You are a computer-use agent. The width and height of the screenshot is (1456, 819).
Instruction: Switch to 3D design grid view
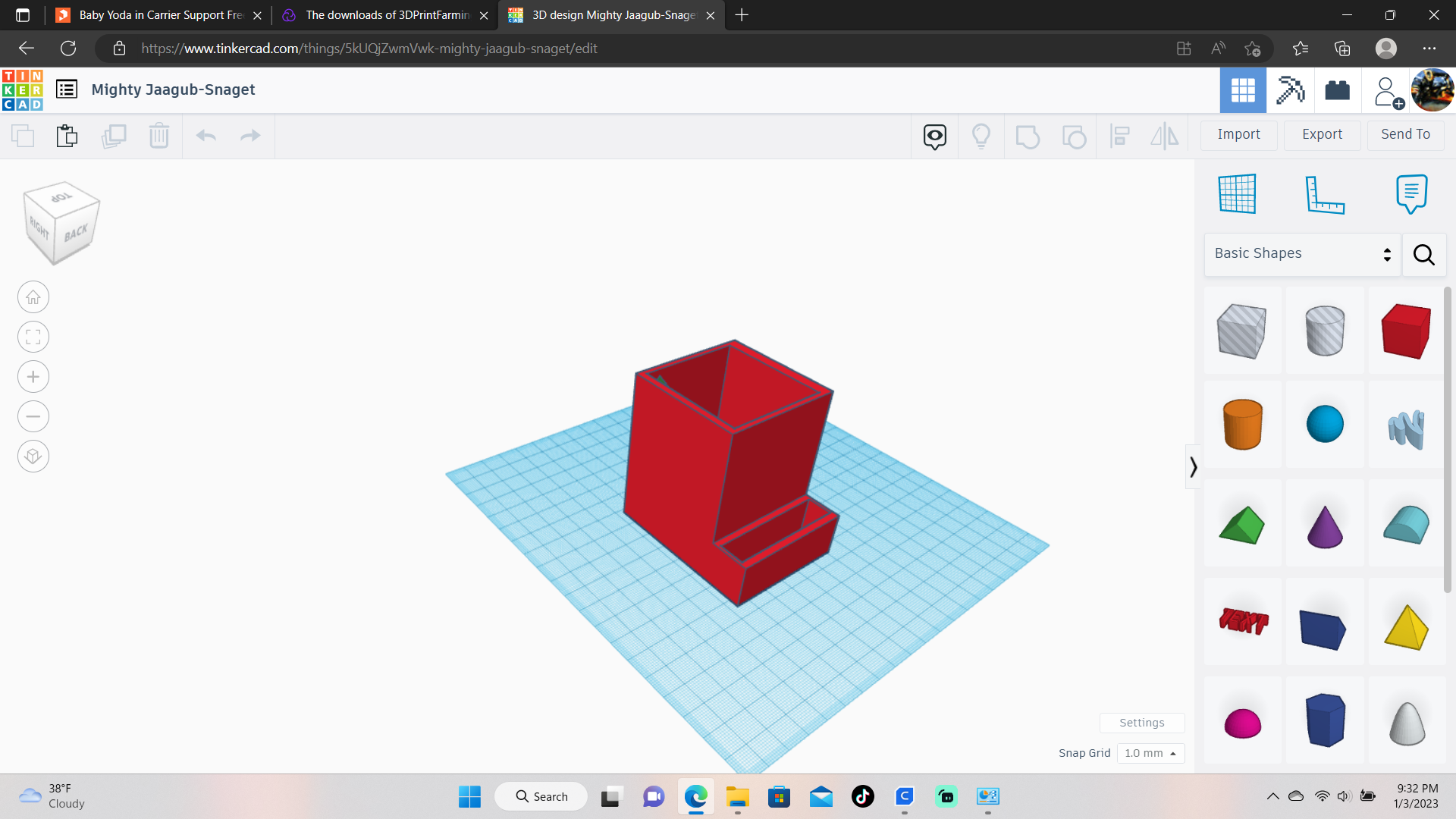pyautogui.click(x=1243, y=90)
